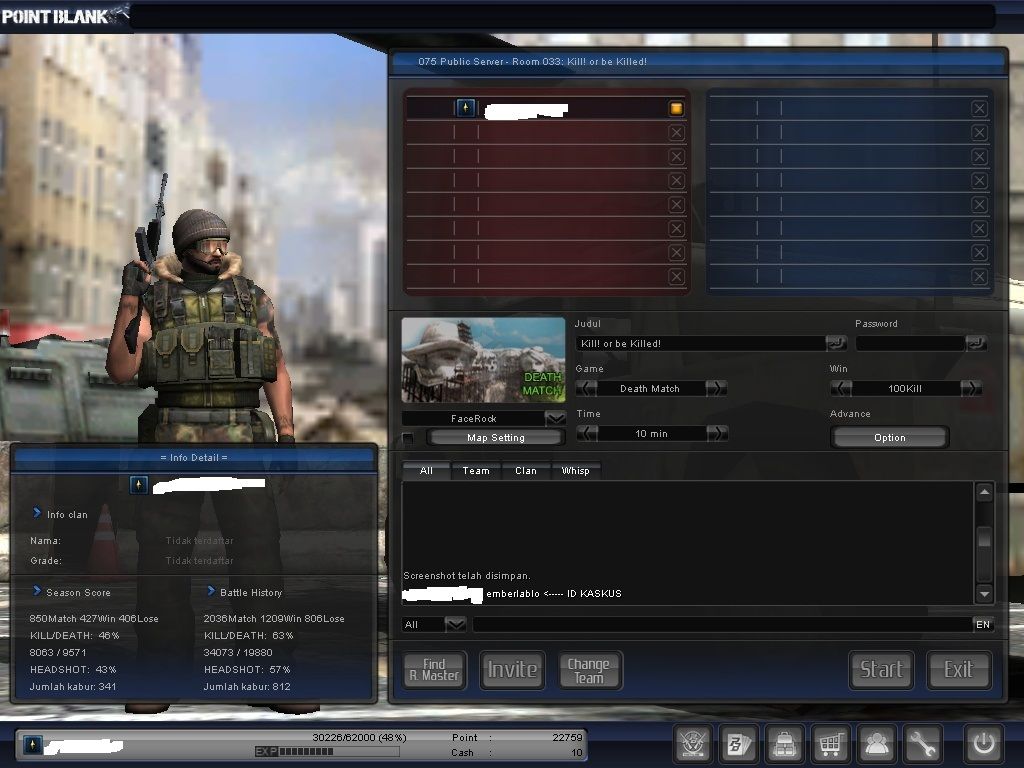Switch to the All chat tab

pos(426,471)
